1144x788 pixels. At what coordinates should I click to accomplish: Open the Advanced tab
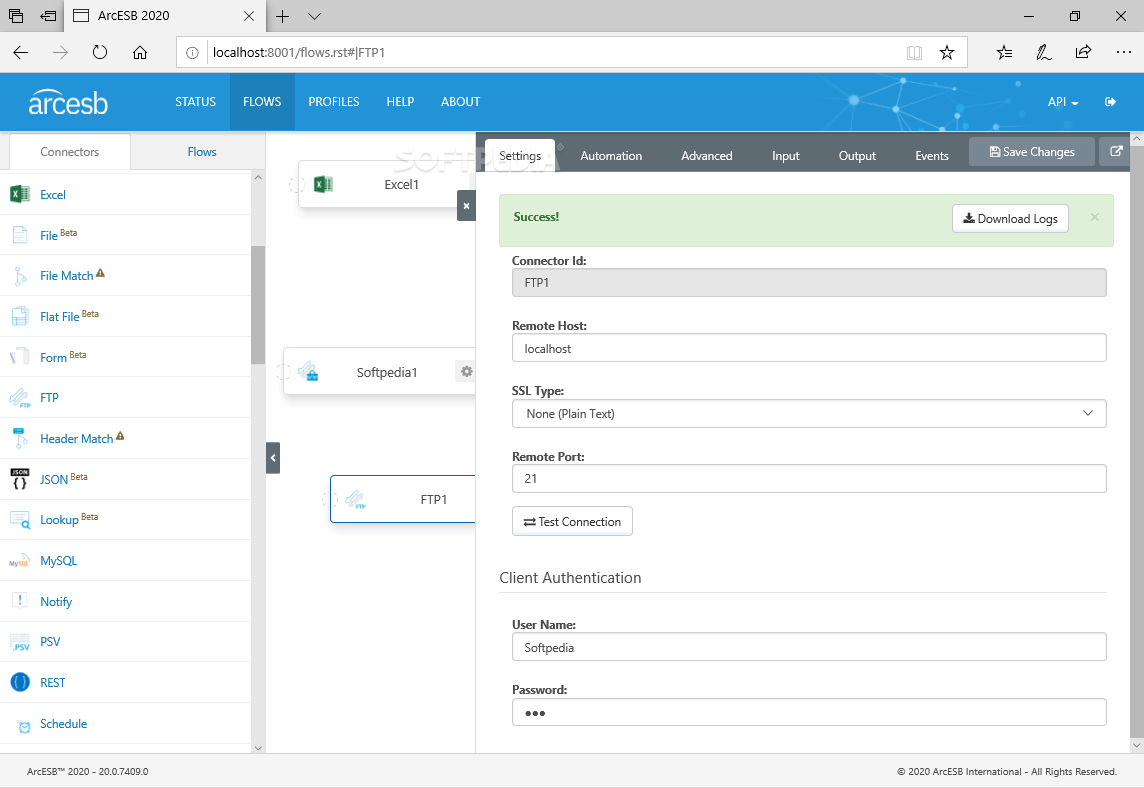pos(706,155)
